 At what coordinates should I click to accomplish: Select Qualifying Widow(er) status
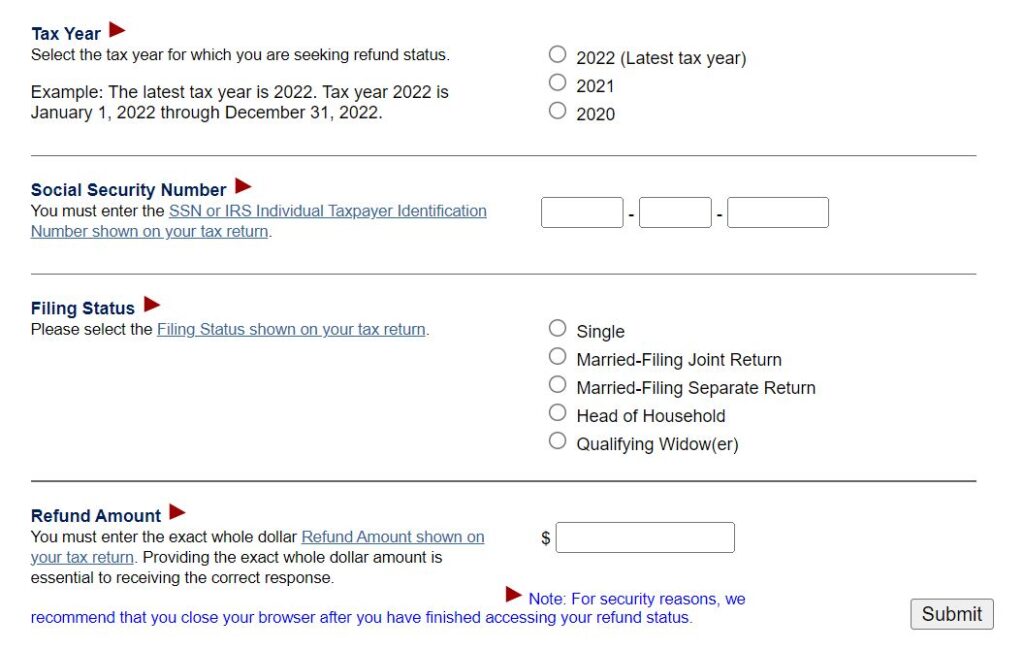pyautogui.click(x=557, y=440)
